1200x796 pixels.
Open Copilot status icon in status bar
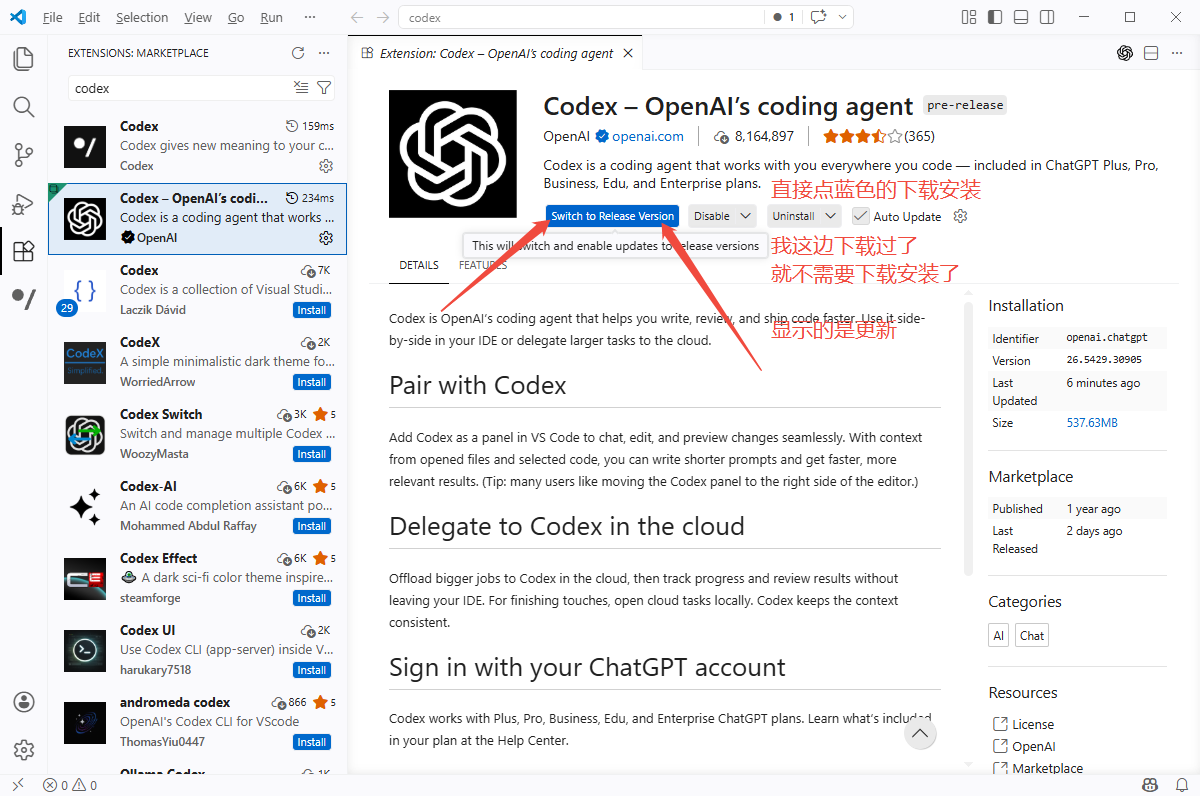click(1150, 785)
